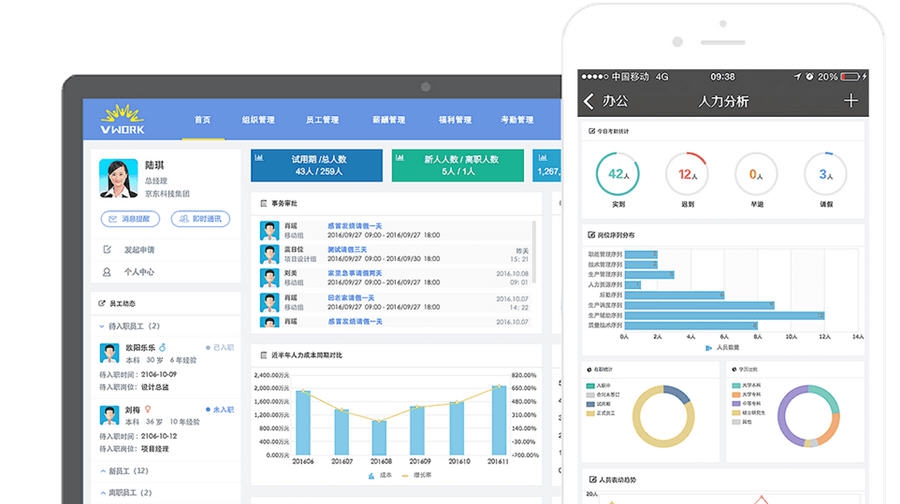Switch to the 首页 tab

click(203, 119)
